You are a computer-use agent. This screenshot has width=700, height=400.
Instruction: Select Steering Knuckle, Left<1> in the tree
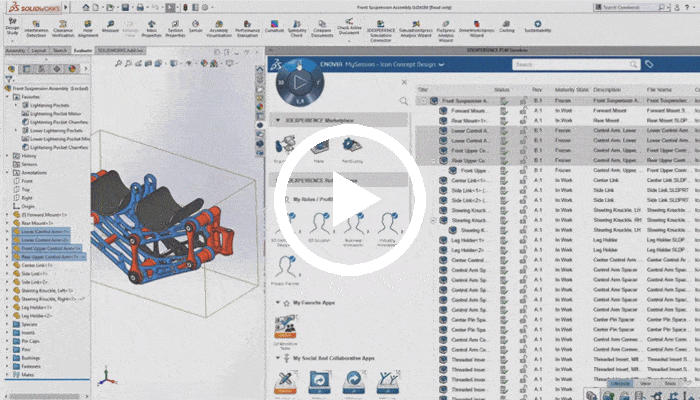pos(43,291)
